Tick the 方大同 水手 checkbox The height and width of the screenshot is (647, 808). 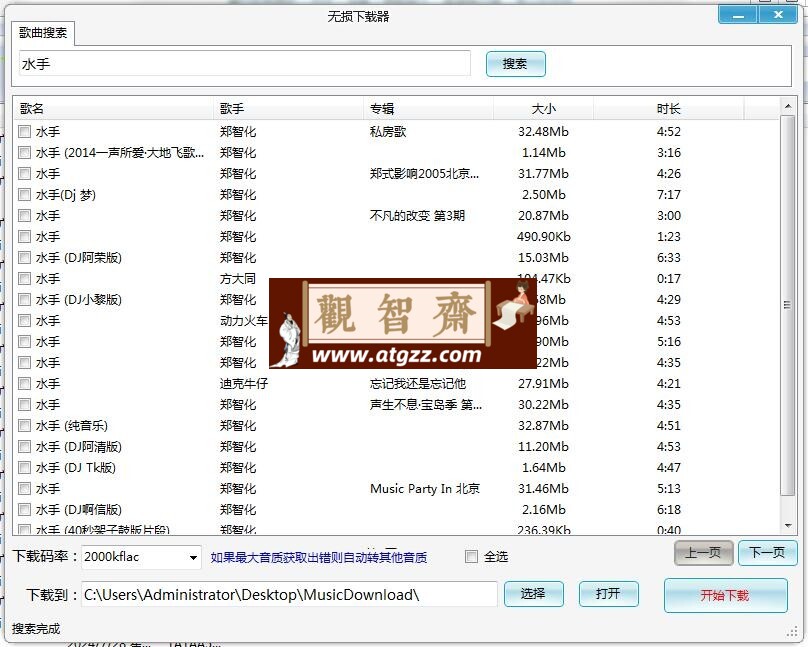point(24,279)
